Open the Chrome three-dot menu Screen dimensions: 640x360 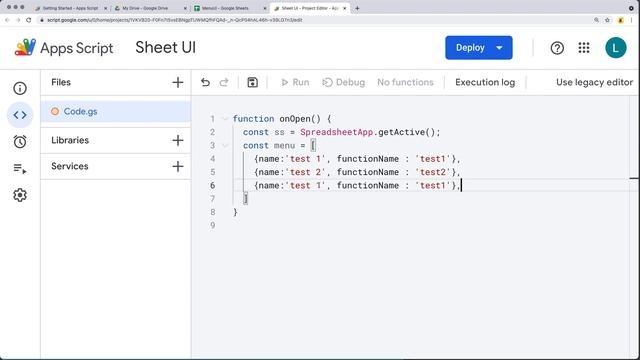coord(632,20)
